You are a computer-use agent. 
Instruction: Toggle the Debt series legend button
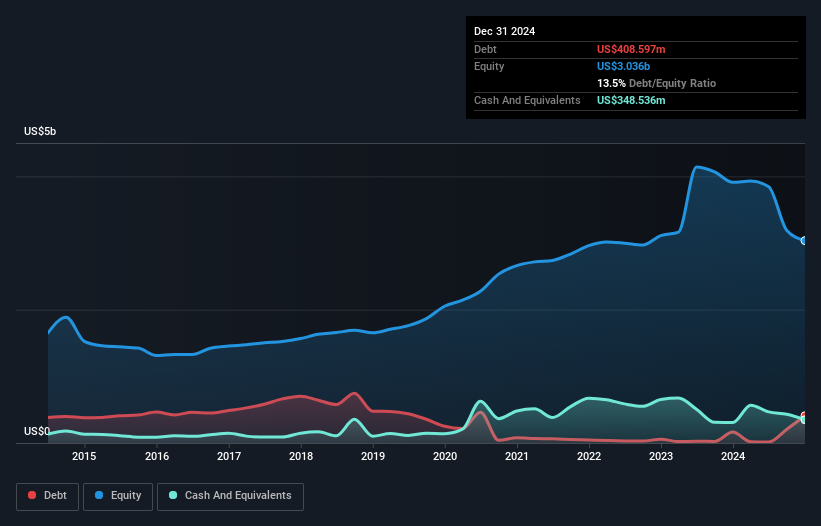(48, 496)
